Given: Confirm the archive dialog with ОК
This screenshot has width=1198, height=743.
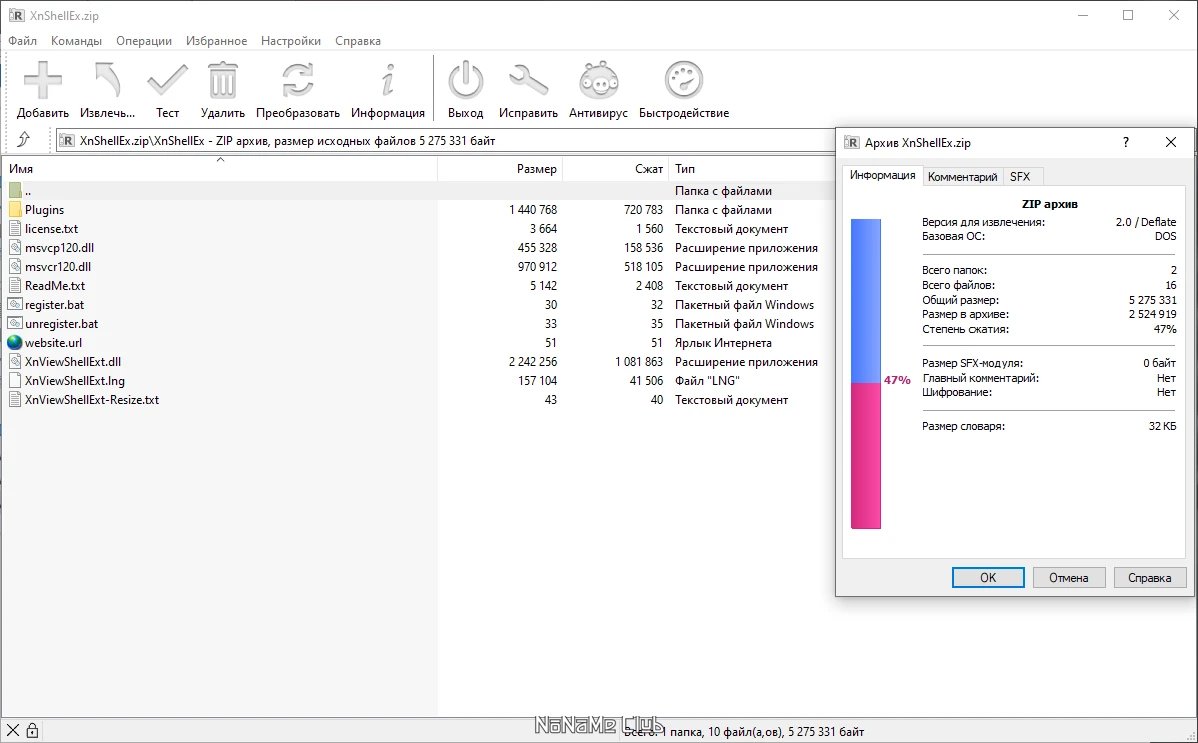Looking at the screenshot, I should (x=988, y=577).
